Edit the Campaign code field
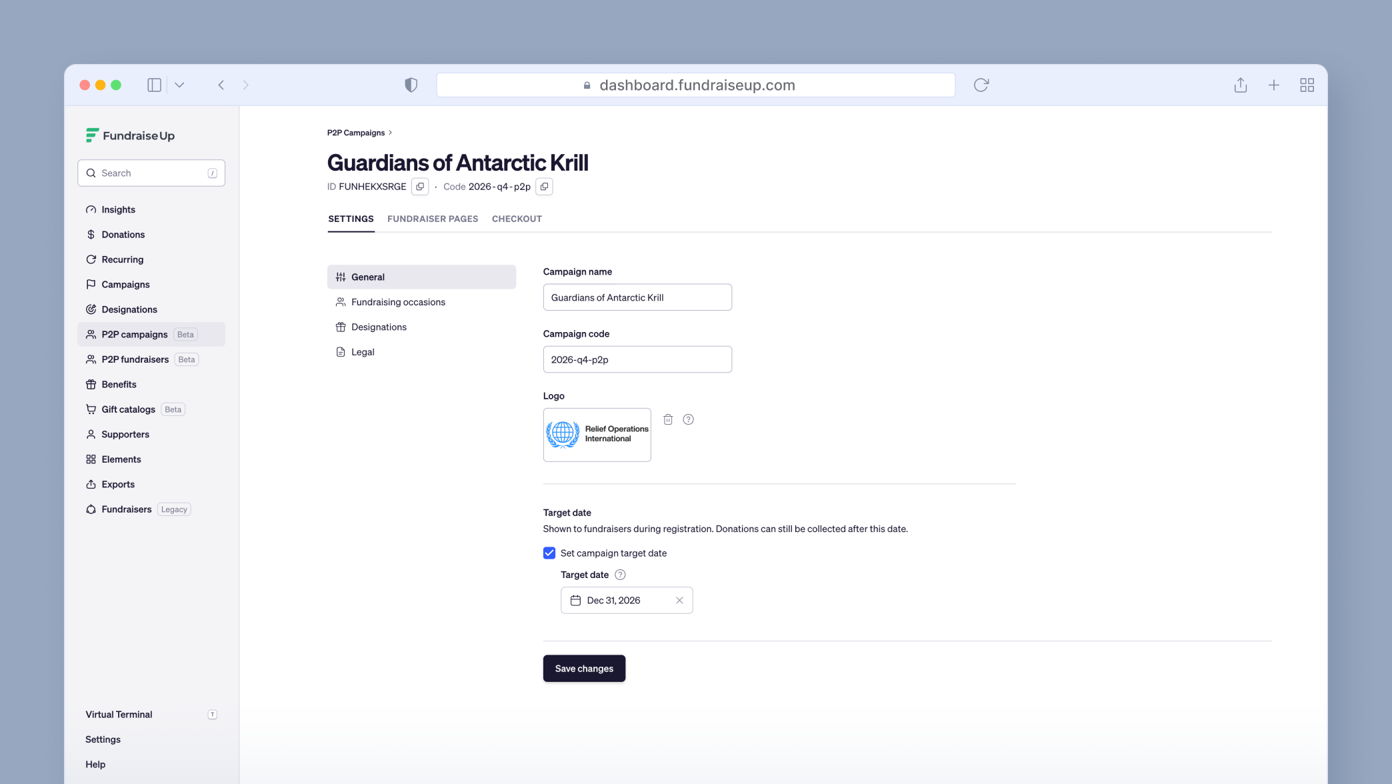1392x784 pixels. 637,359
